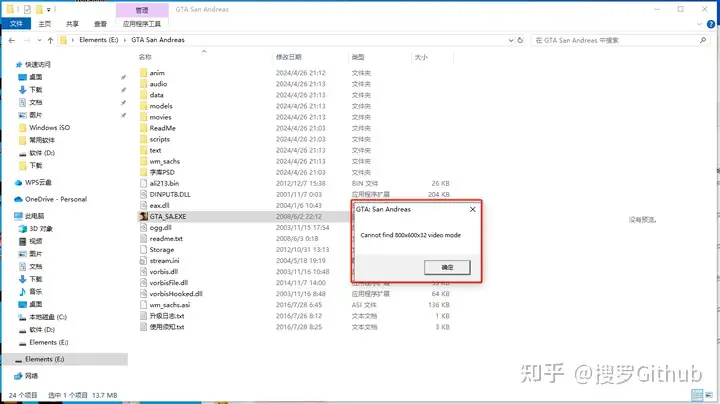Go back with the back arrow
The image size is (720, 404).
coord(12,40)
